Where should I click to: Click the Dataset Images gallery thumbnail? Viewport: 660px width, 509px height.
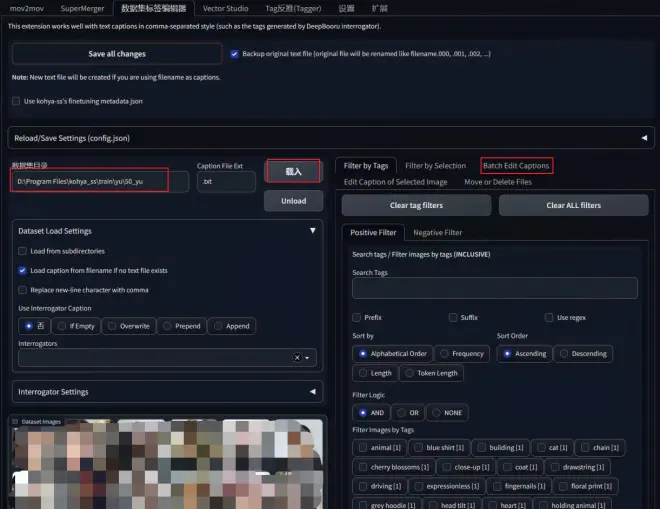coord(168,464)
